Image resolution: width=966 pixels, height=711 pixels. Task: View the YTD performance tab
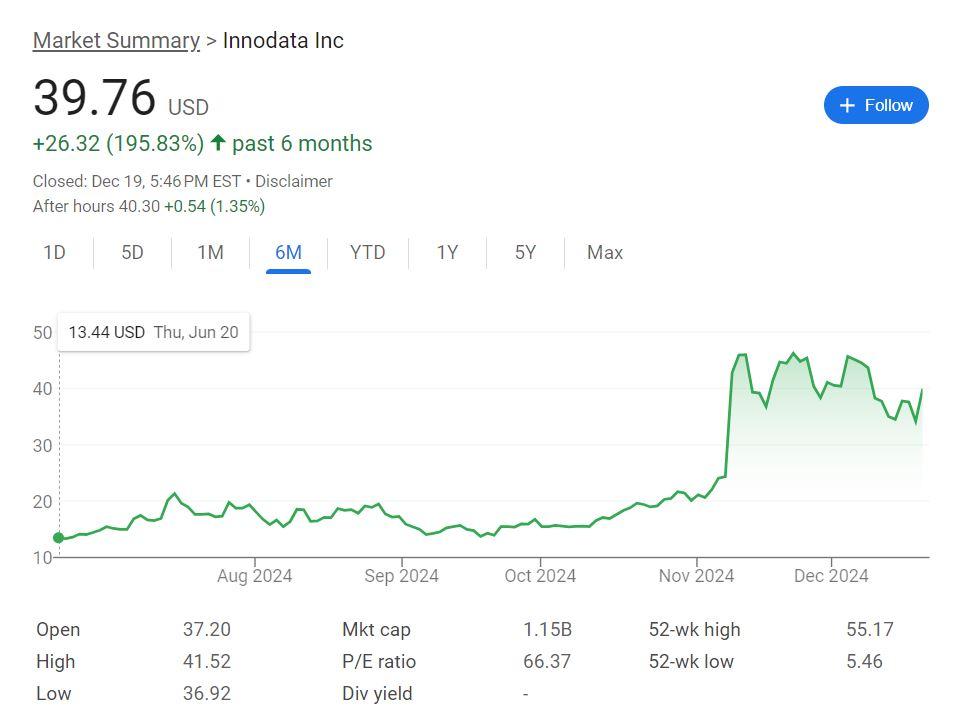pyautogui.click(x=367, y=253)
